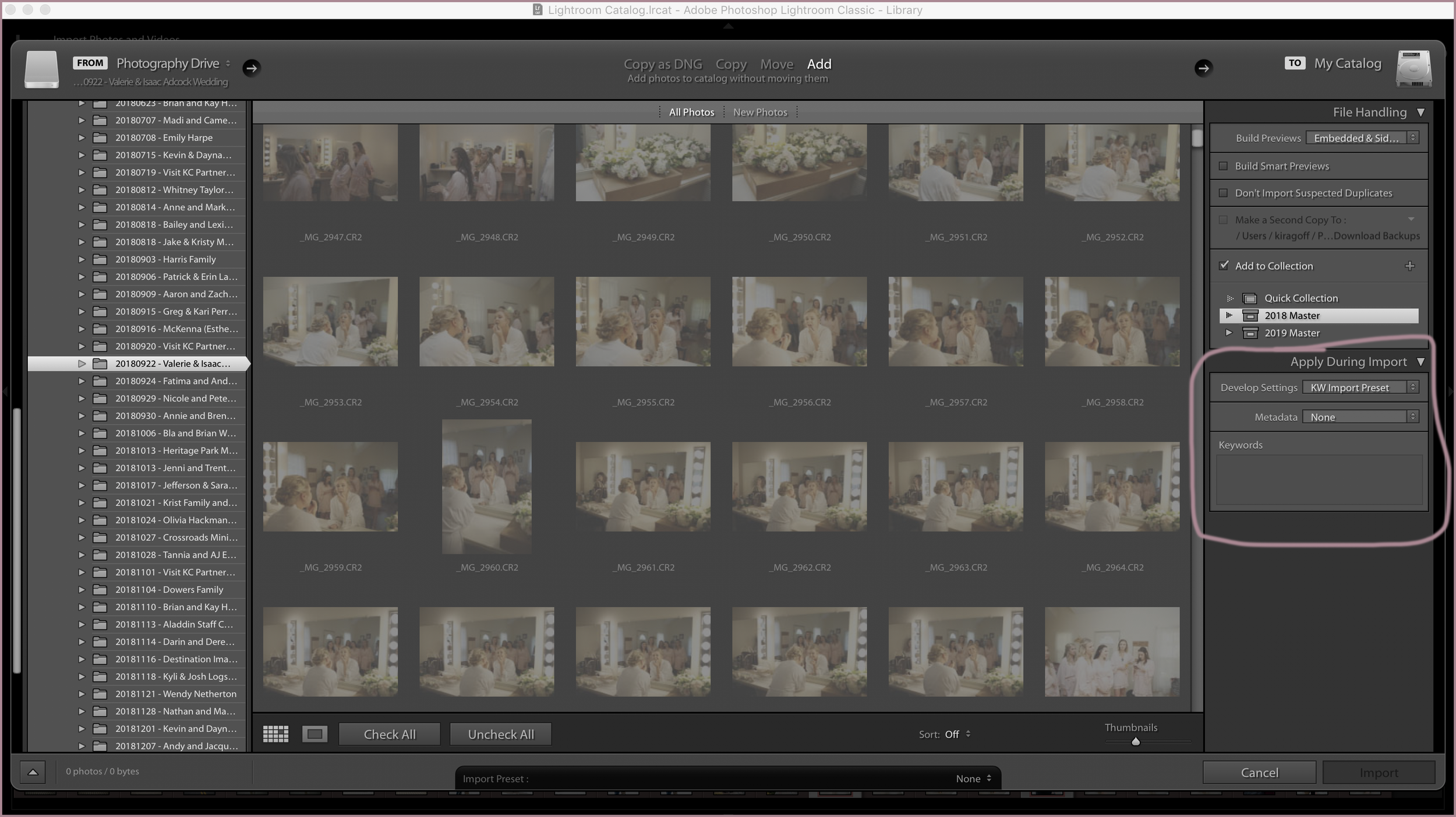Open Build Previews dropdown

1362,138
